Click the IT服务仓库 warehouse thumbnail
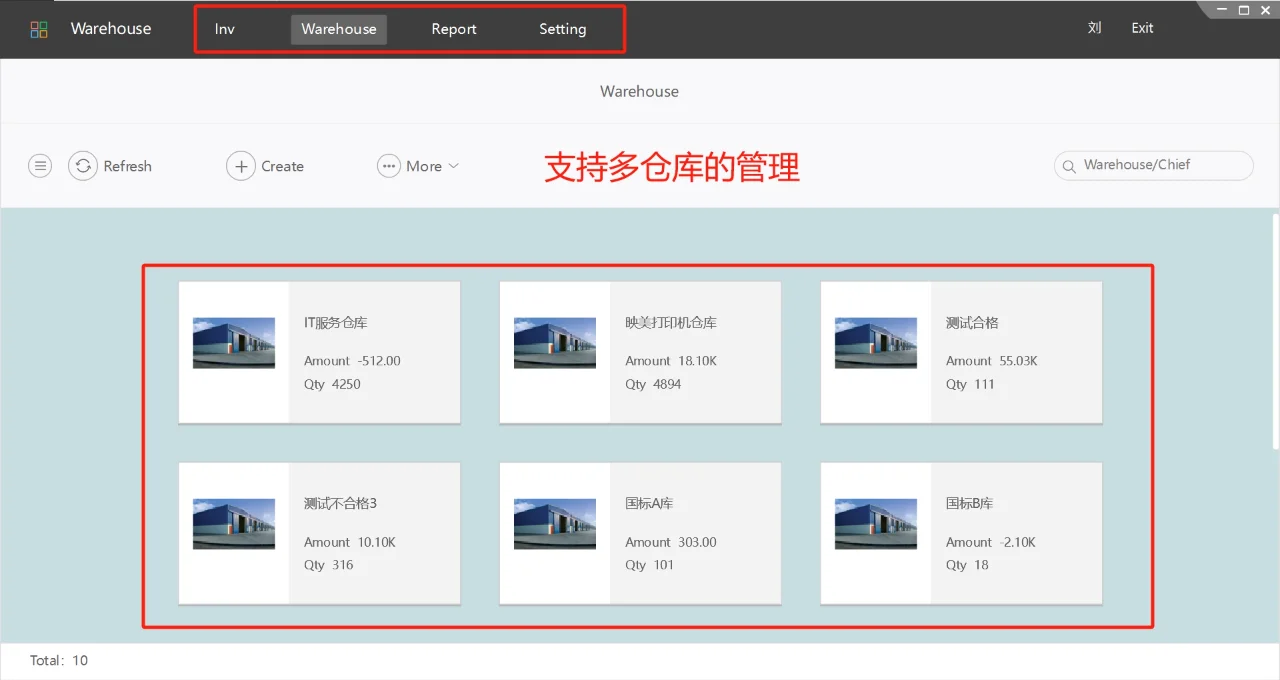Viewport: 1280px width, 680px height. point(233,342)
